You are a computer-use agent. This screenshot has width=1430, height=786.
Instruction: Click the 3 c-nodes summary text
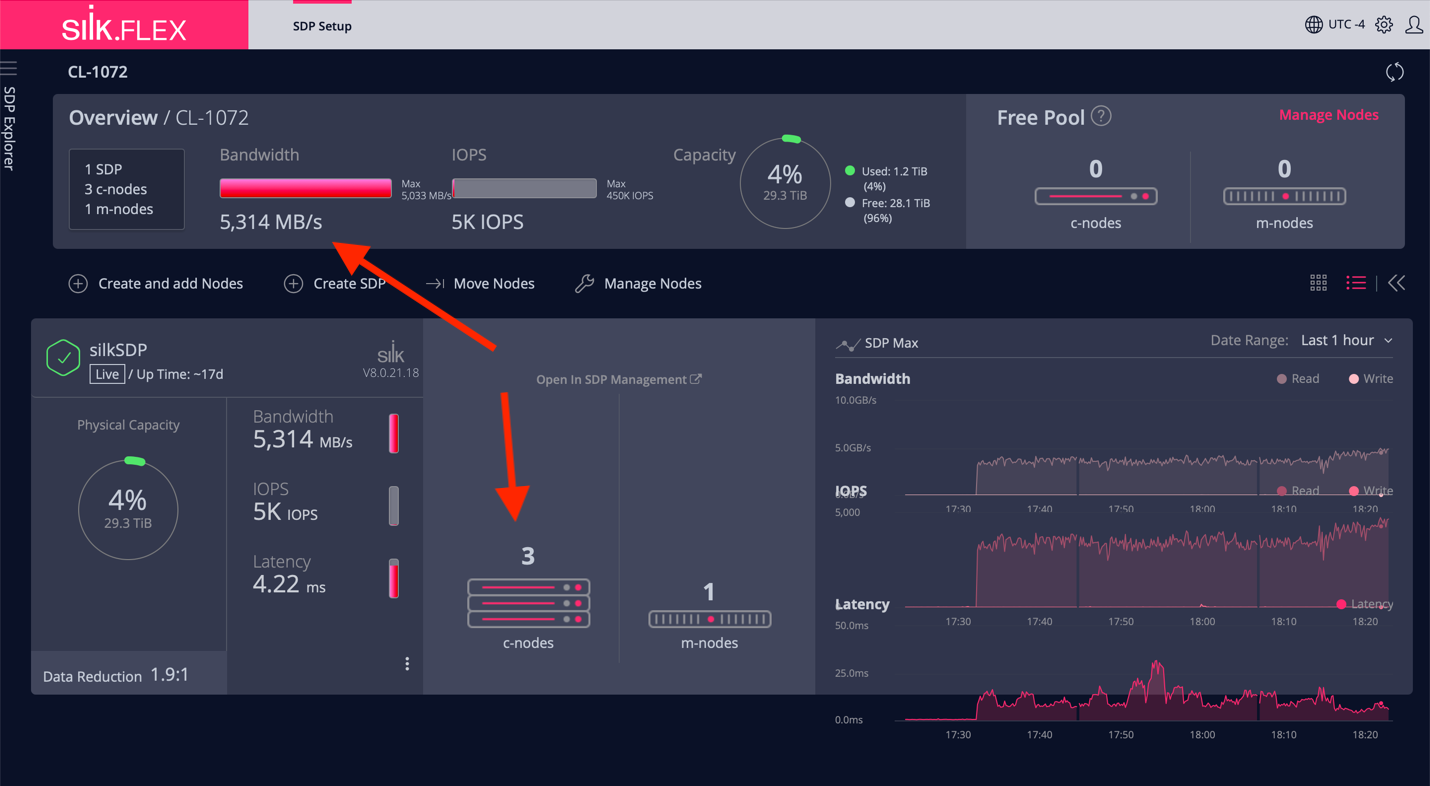click(115, 189)
